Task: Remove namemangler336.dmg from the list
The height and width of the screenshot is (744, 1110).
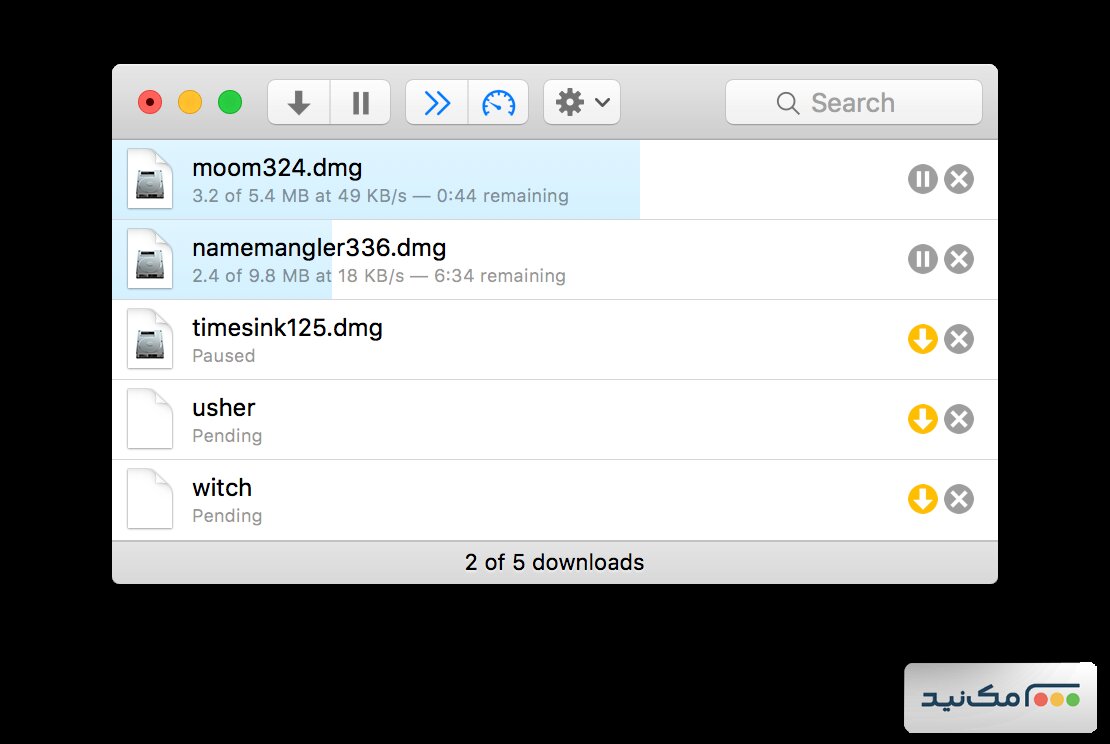Action: (959, 260)
